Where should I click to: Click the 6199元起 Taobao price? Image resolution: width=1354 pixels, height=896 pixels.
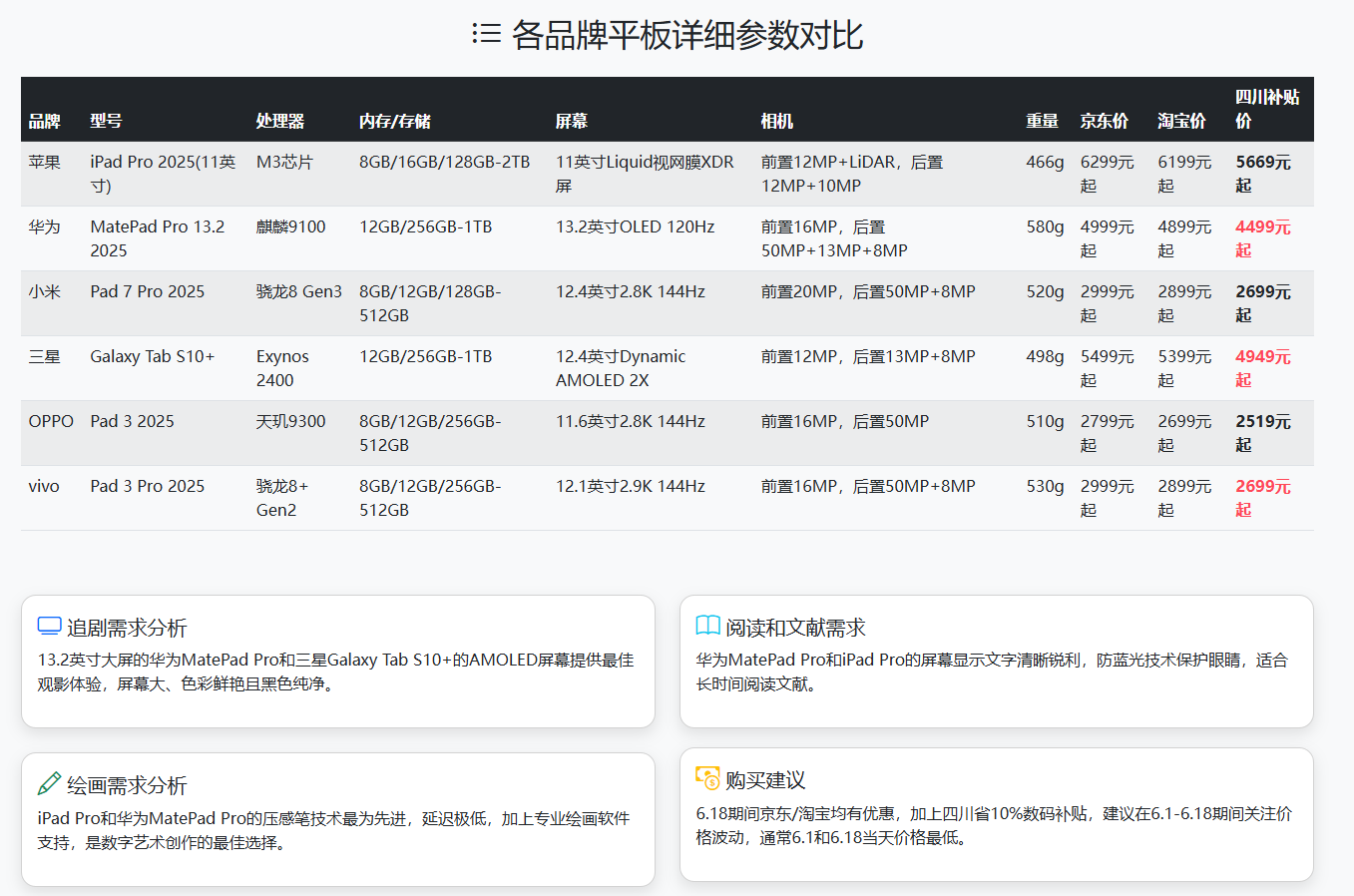tap(1185, 174)
